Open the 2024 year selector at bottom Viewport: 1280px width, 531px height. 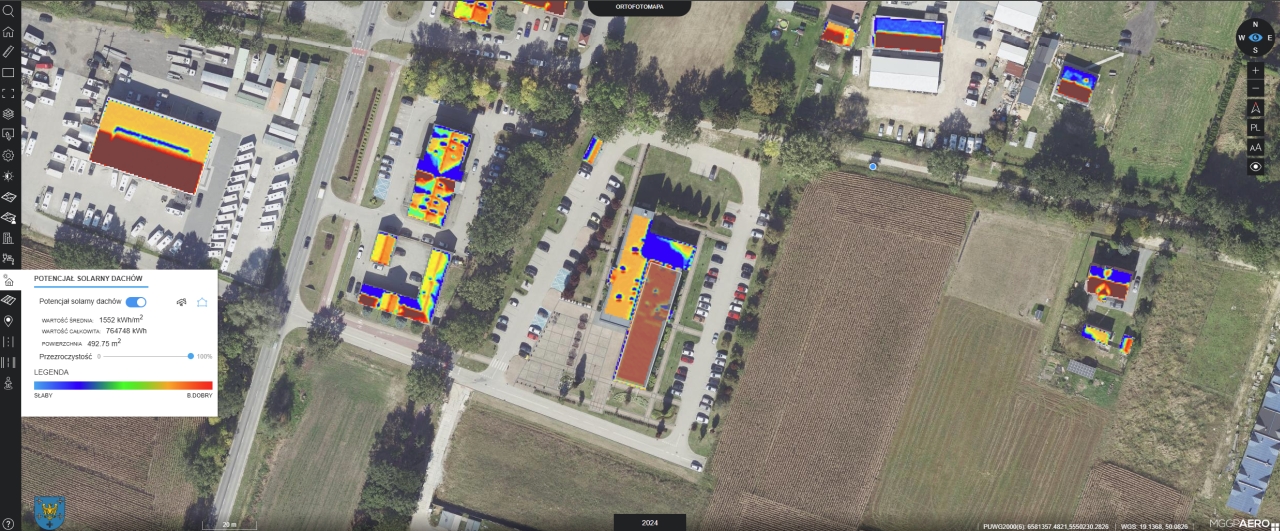(650, 522)
